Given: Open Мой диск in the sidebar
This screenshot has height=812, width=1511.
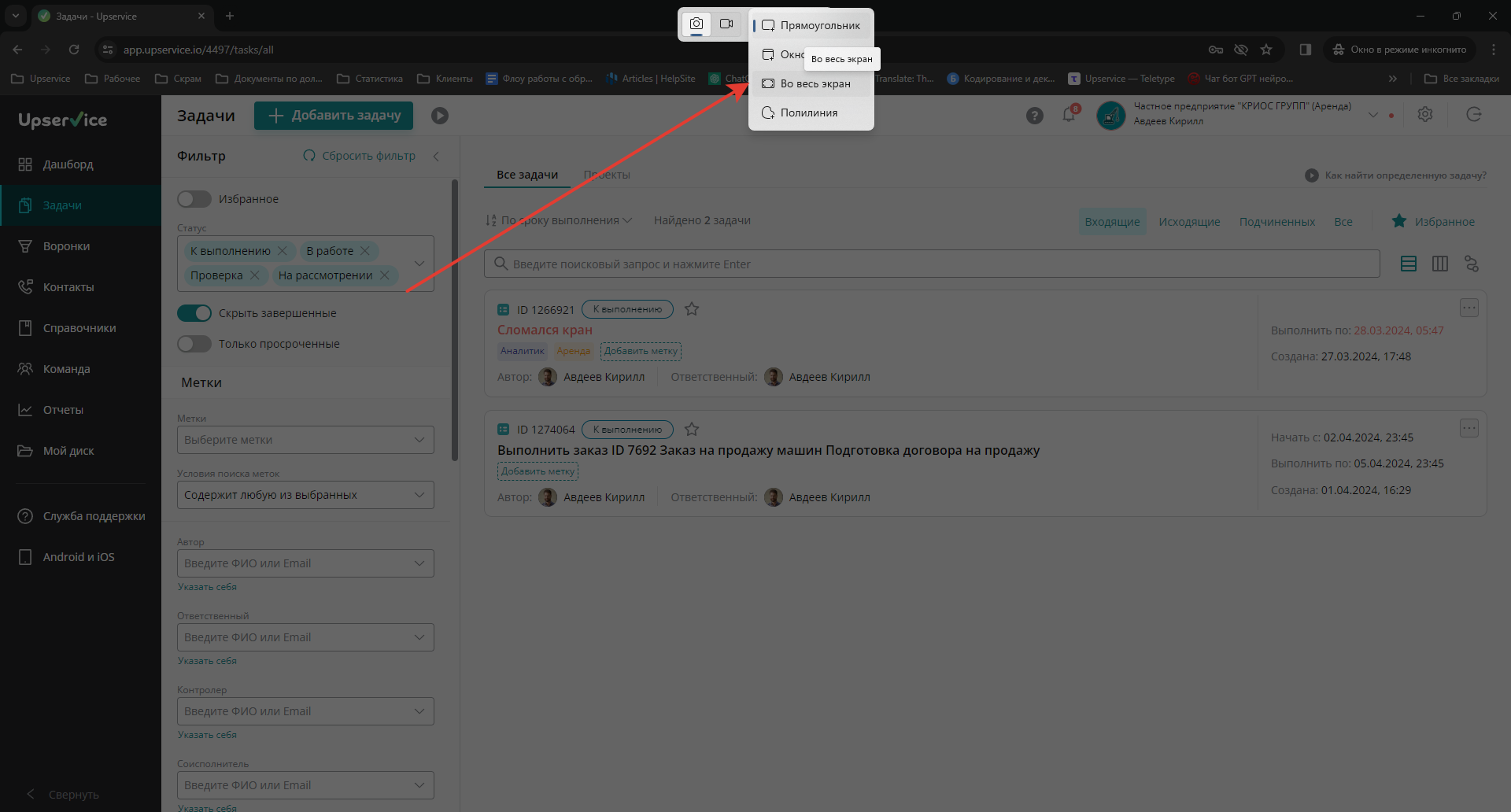Looking at the screenshot, I should pos(80,451).
